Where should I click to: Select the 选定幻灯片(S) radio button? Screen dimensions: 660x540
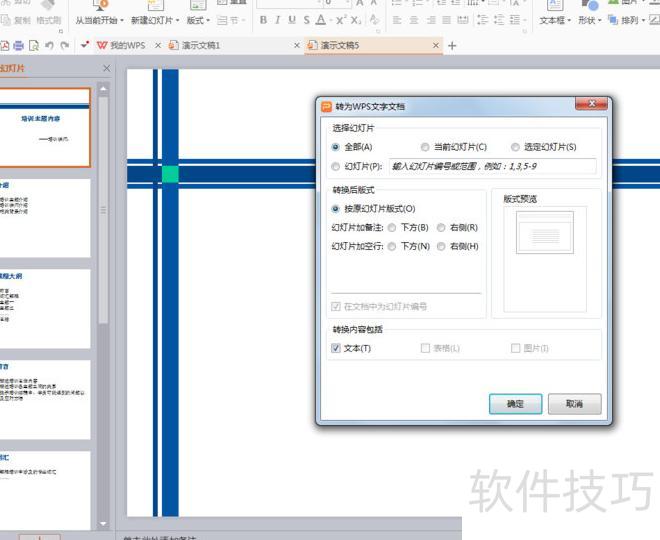(x=515, y=147)
